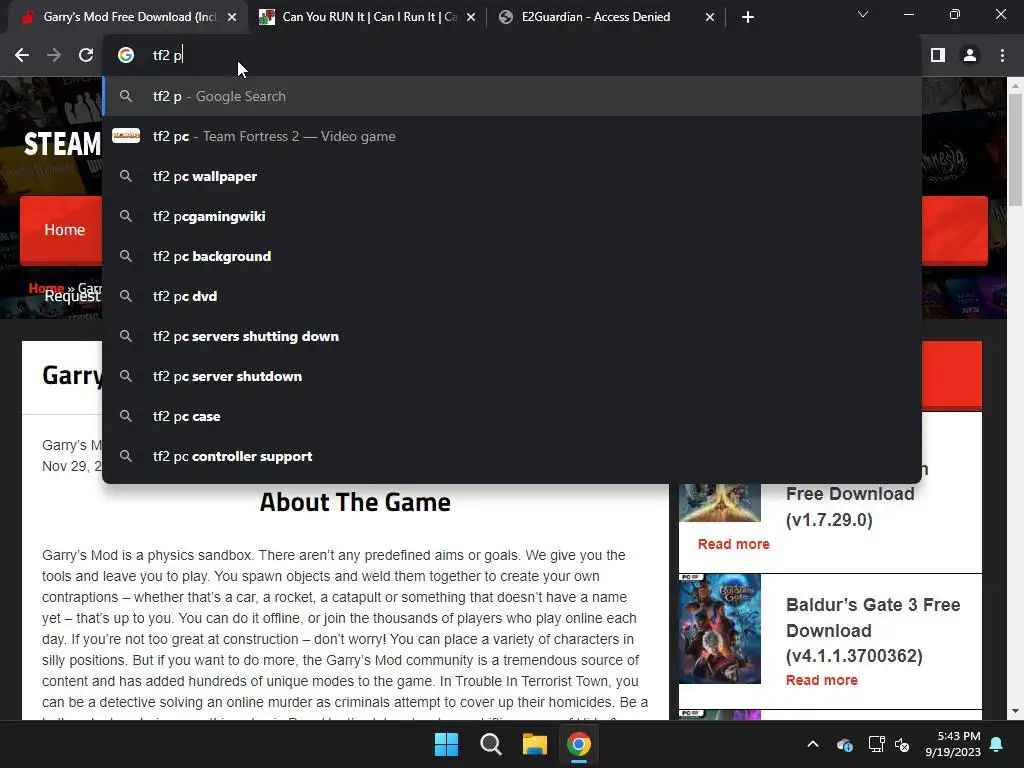Click search icon beside 'tf2 pc case'
Image resolution: width=1024 pixels, height=768 pixels.
(x=126, y=416)
